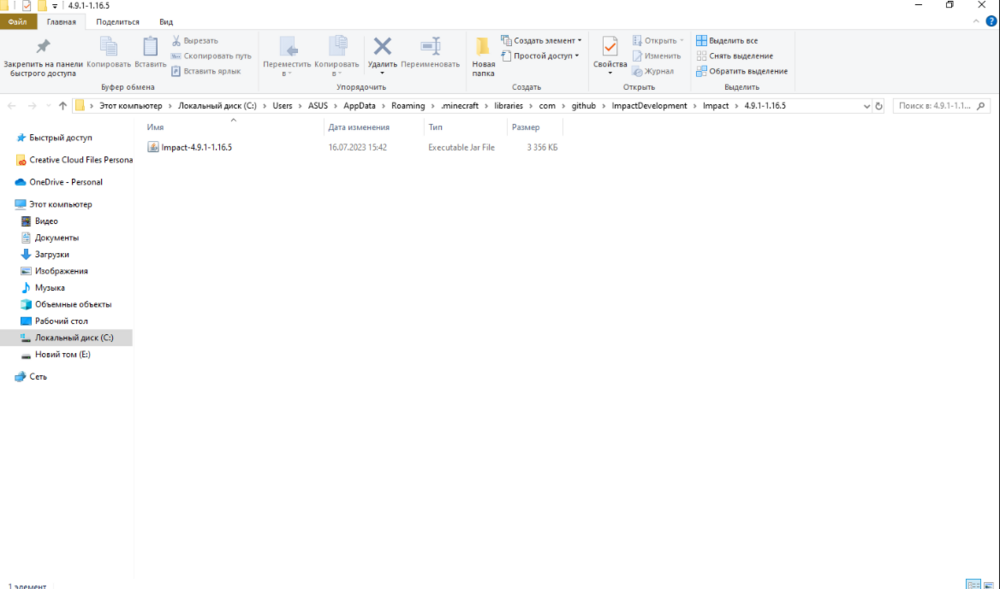Image resolution: width=1000 pixels, height=589 pixels.
Task: Open the recent locations dropdown arrow
Action: 48,106
